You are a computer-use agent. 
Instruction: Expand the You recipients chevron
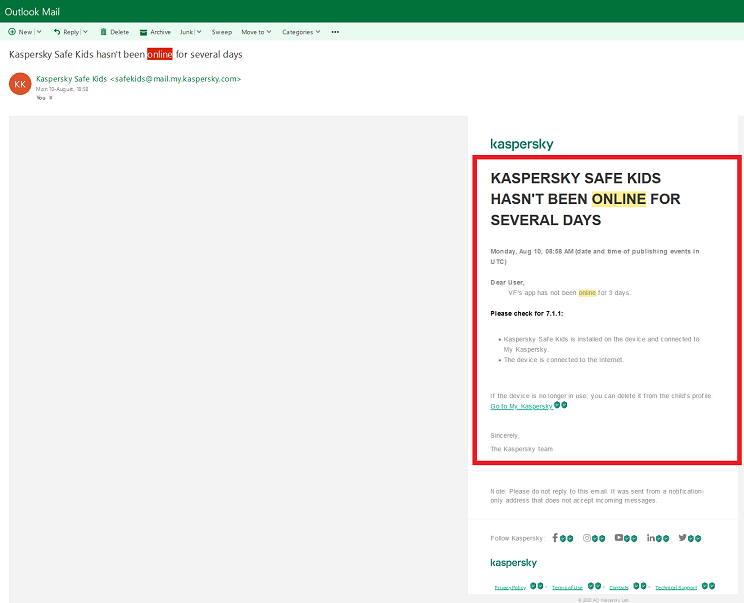[50, 98]
